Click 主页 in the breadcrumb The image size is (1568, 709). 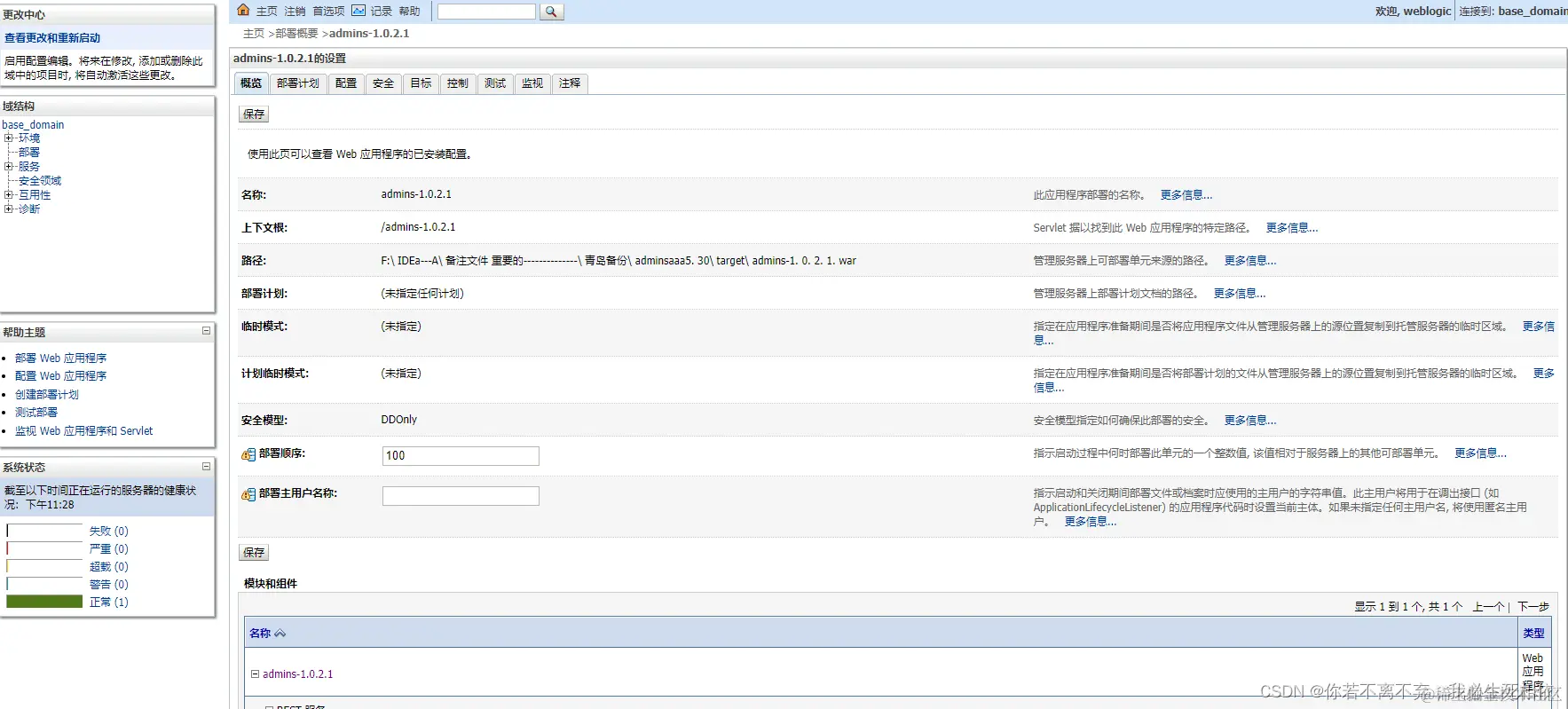[x=254, y=34]
